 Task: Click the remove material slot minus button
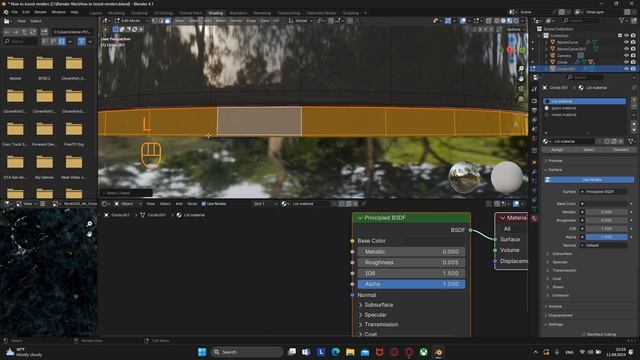[634, 107]
